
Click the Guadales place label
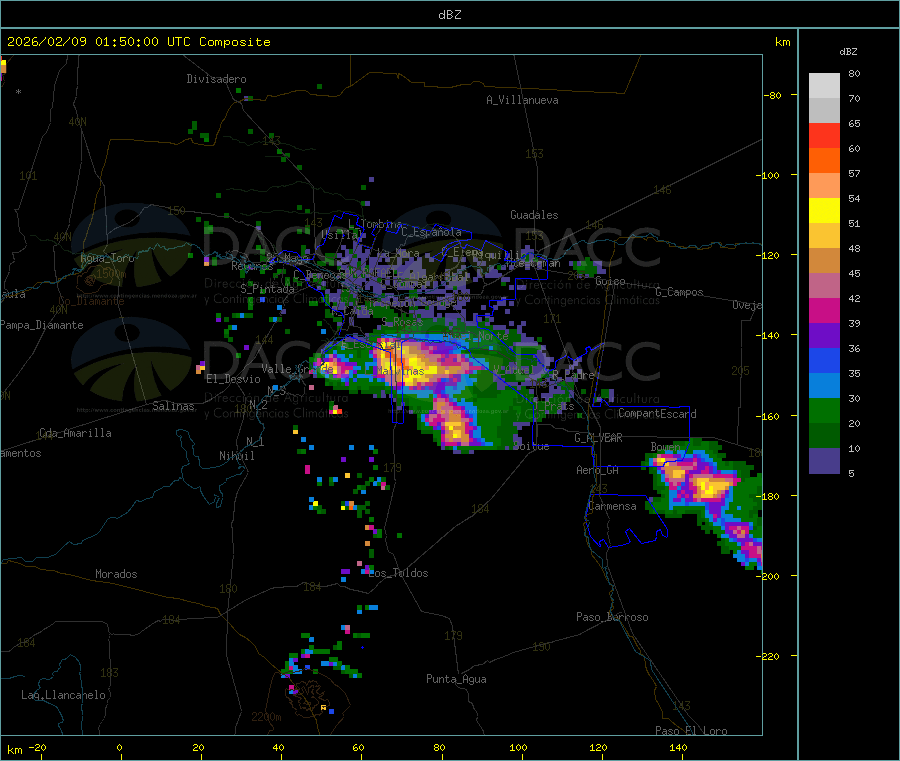[534, 215]
